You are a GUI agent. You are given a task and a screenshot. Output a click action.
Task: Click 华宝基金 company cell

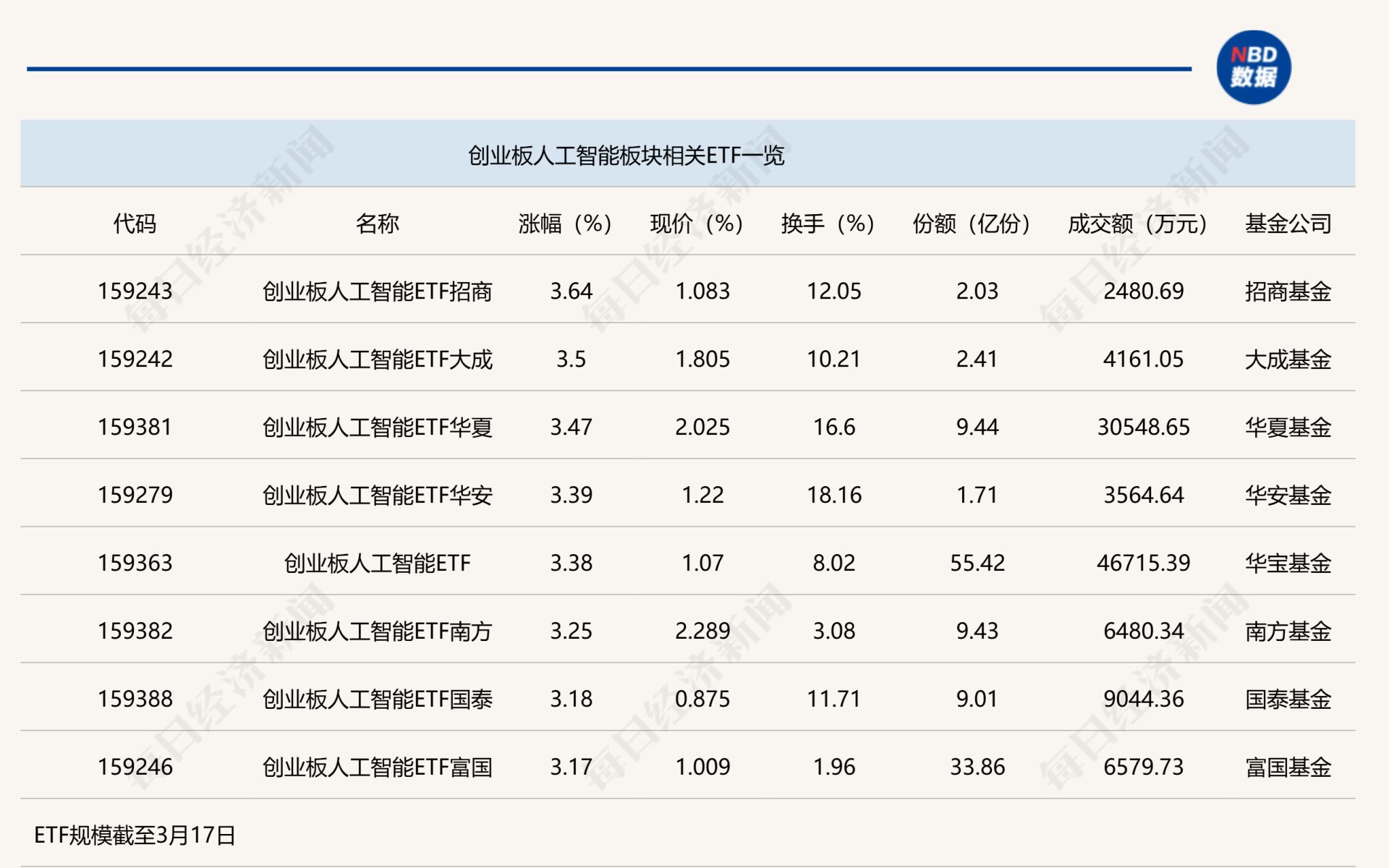[x=1288, y=563]
